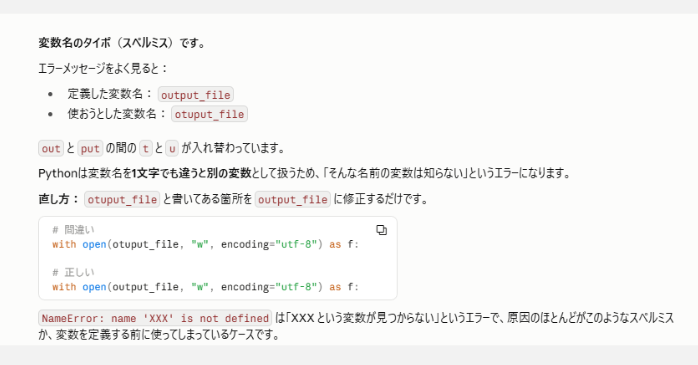This screenshot has width=698, height=365.
Task: Click the last line starting か、変数を定義する前に
Action: click(159, 334)
